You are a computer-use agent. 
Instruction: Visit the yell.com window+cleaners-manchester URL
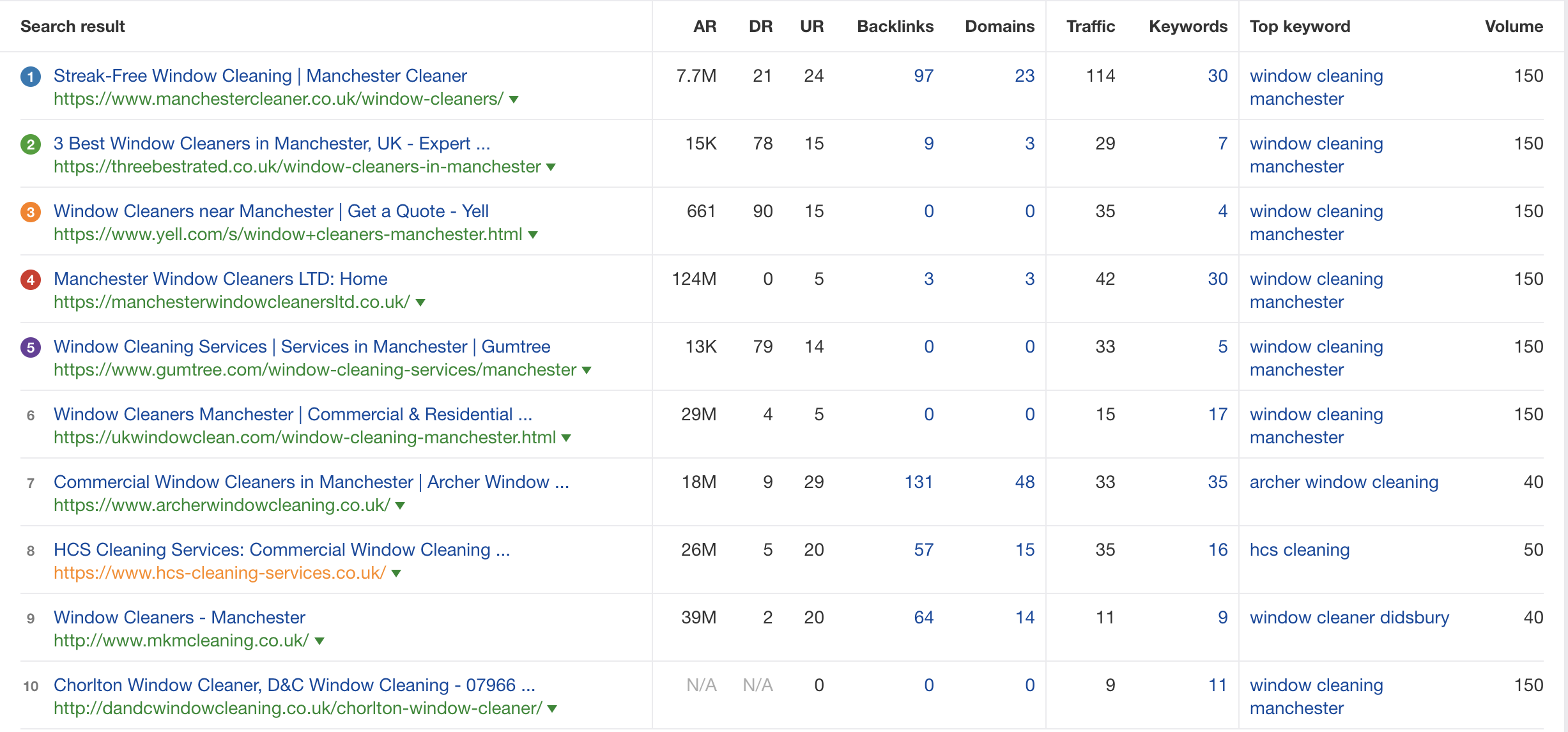(x=288, y=234)
